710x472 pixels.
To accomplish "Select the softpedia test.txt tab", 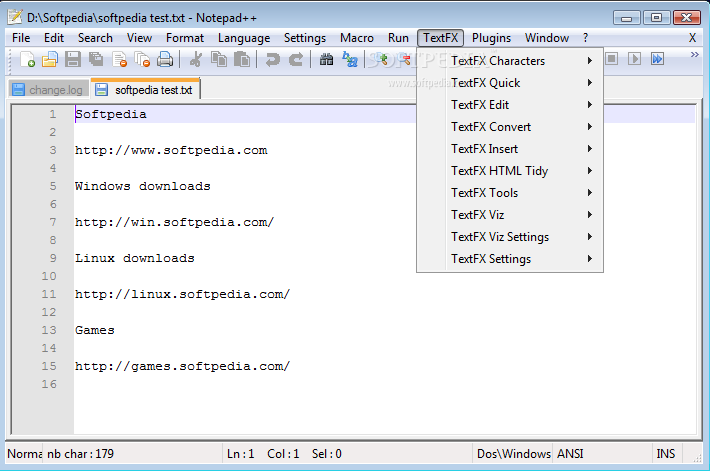I will (146, 89).
